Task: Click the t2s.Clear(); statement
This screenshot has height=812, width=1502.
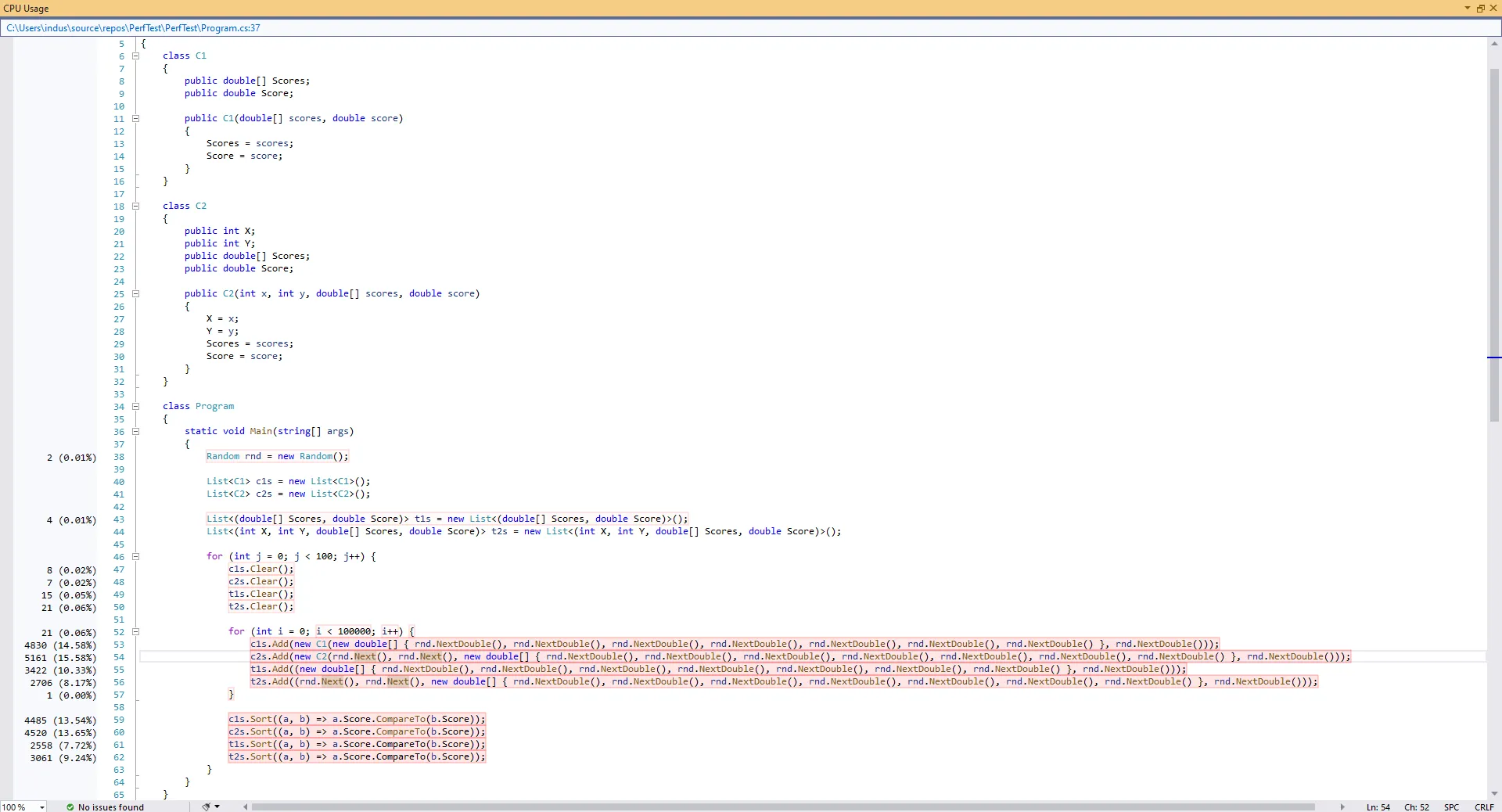Action: pos(261,607)
